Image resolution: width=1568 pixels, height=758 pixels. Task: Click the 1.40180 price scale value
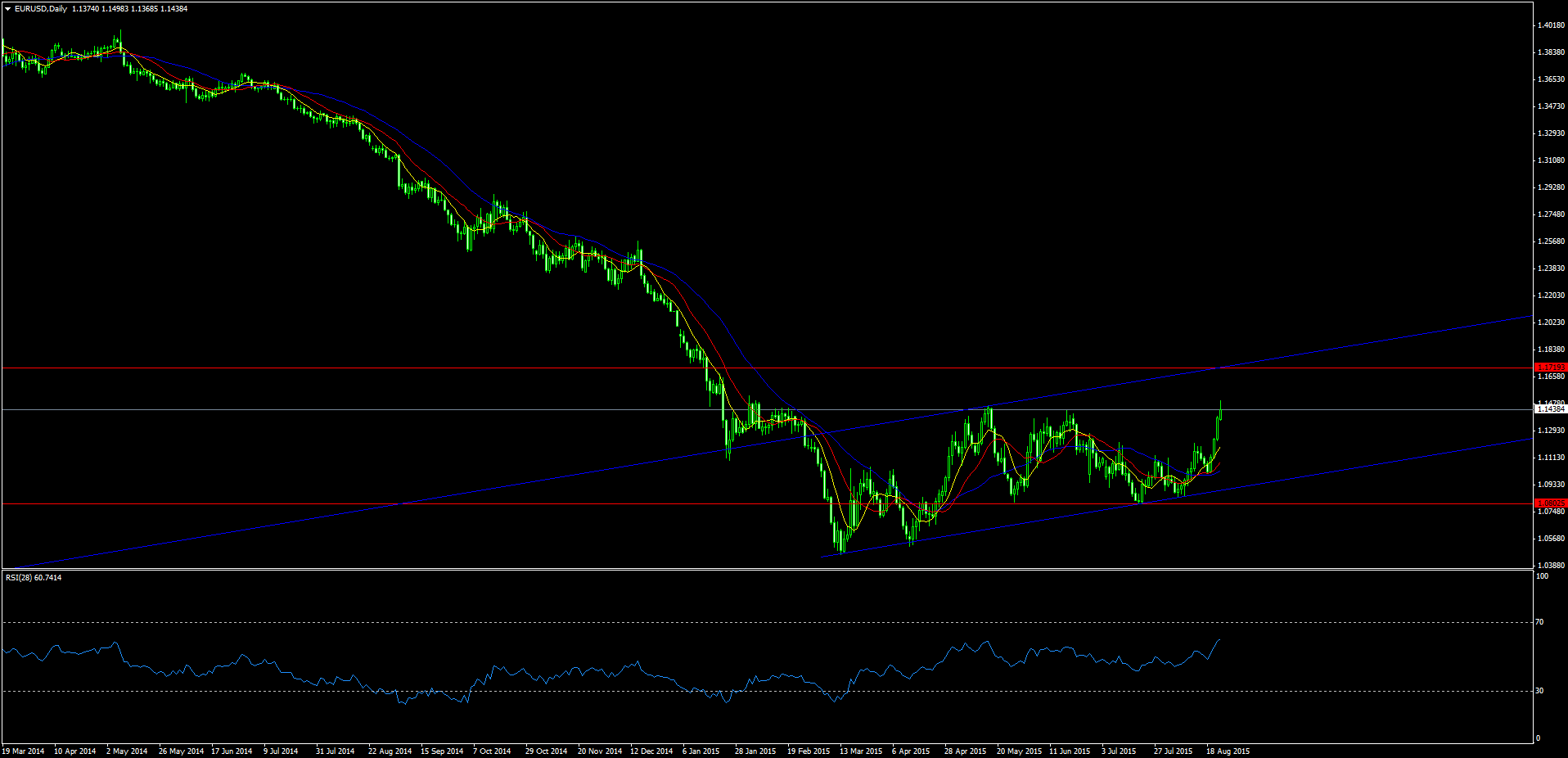click(1552, 25)
